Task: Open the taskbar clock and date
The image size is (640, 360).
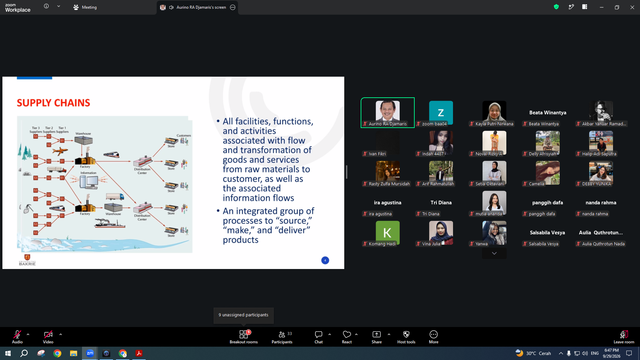Action: 611,353
